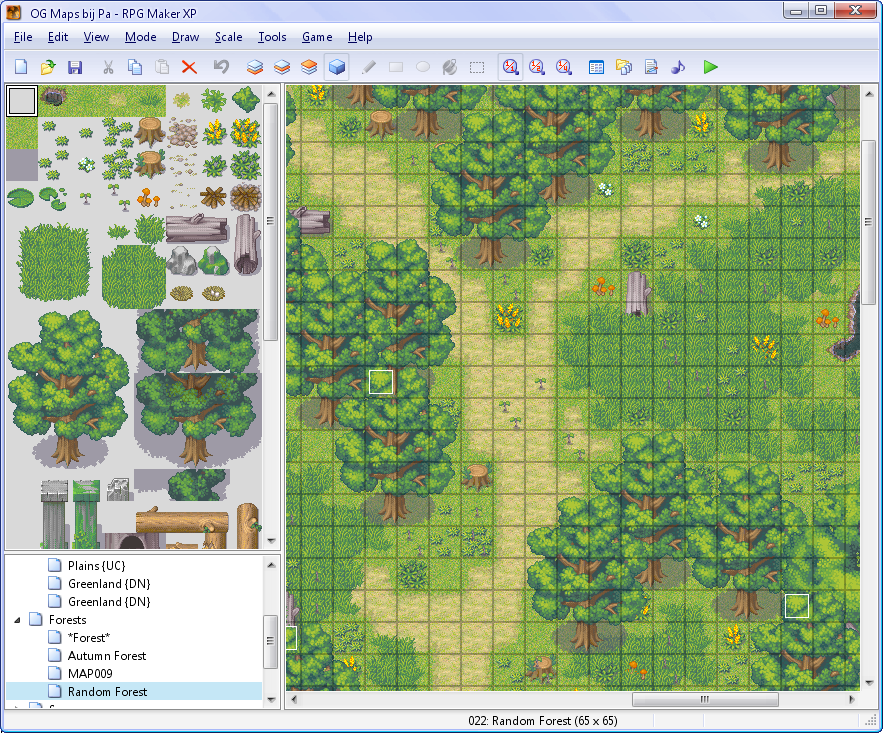Open the Materialbase icon
Image resolution: width=883 pixels, height=733 pixels.
pyautogui.click(x=623, y=67)
